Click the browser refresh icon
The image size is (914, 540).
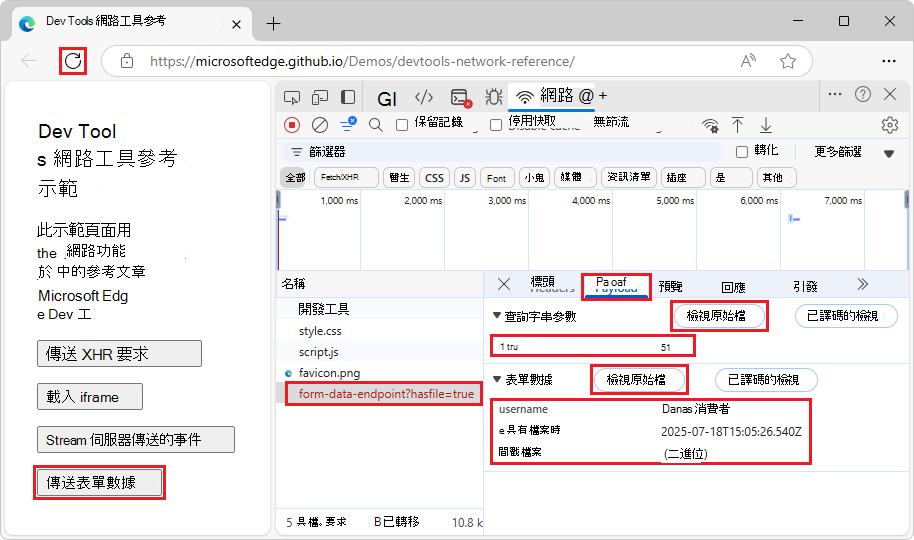[x=73, y=61]
